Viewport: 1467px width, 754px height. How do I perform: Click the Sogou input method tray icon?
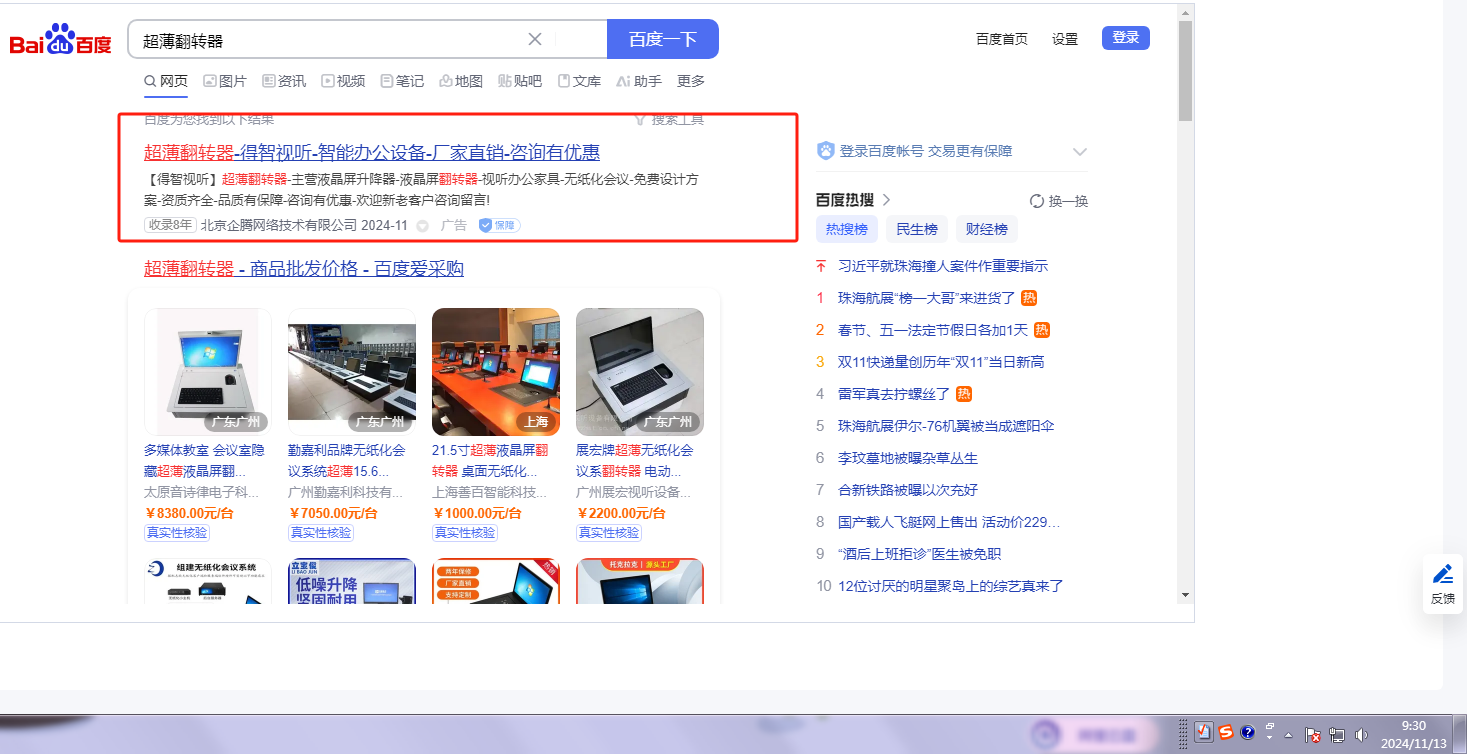pos(1225,732)
